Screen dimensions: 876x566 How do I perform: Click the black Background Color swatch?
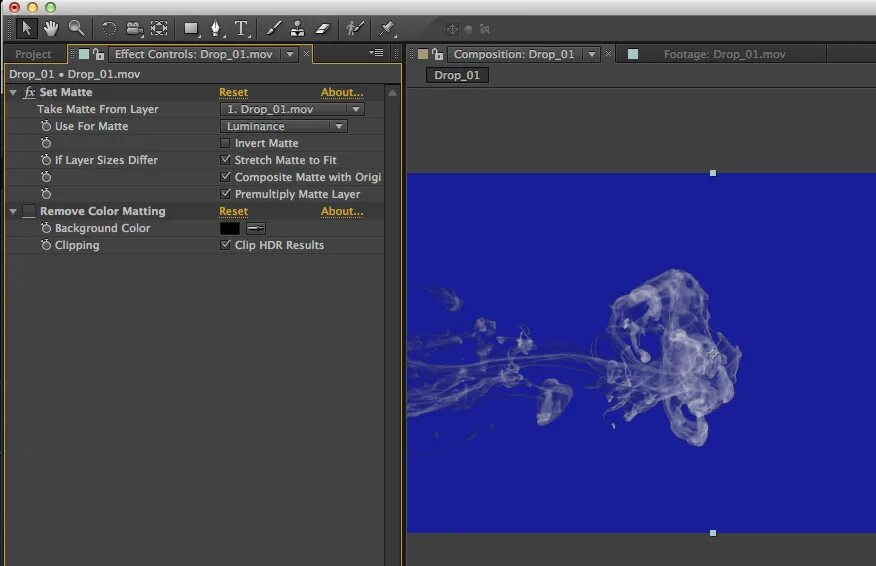pos(230,228)
